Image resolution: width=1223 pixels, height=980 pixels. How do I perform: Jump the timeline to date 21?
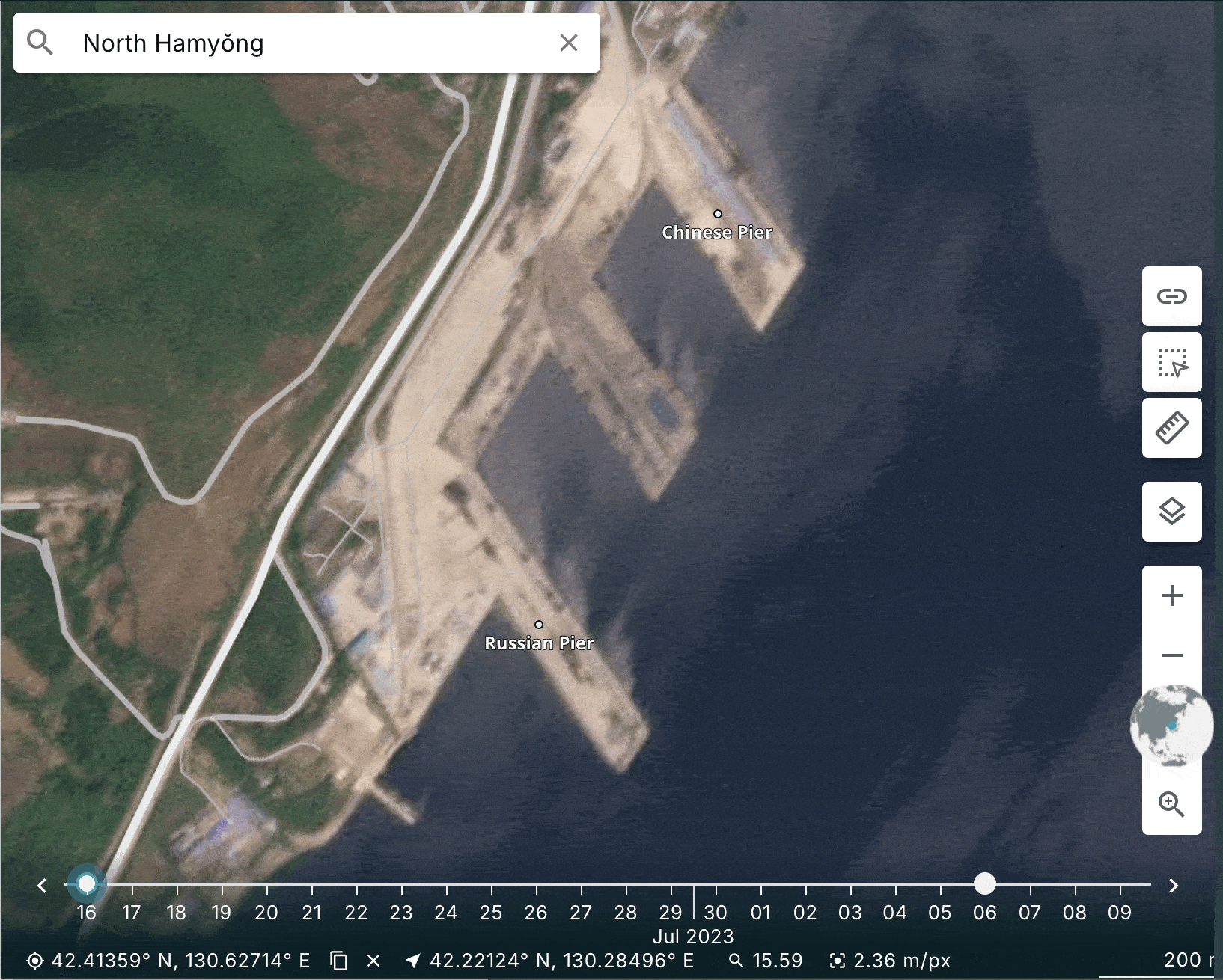click(311, 912)
